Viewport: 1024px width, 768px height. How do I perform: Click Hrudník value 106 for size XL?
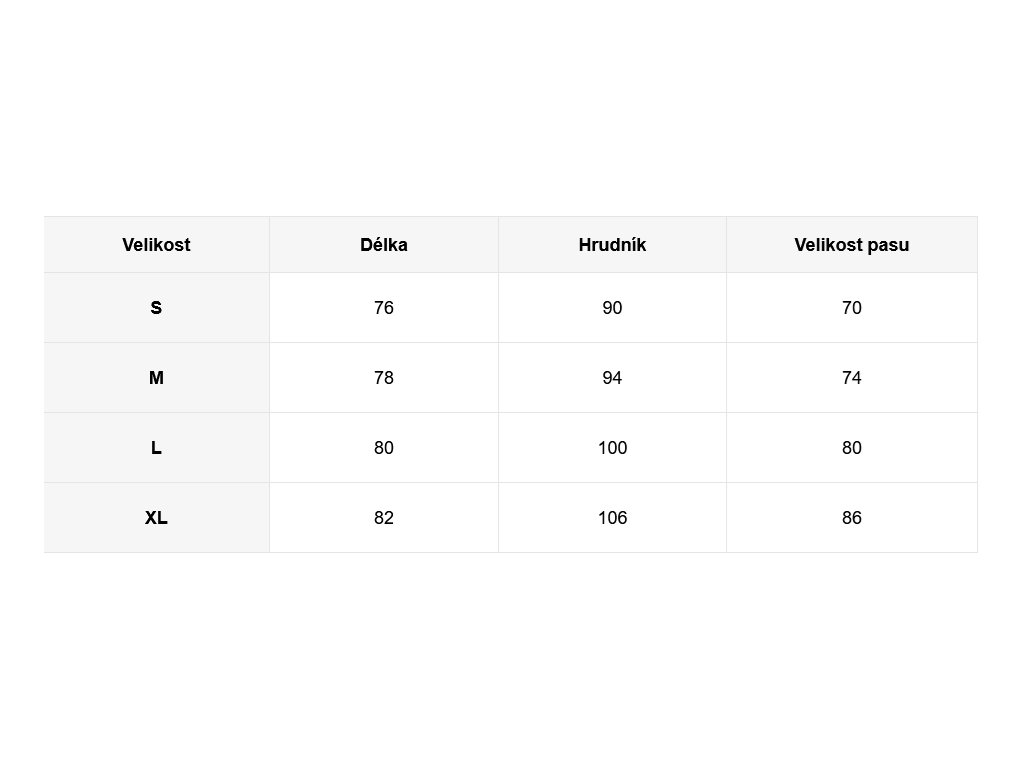[612, 518]
